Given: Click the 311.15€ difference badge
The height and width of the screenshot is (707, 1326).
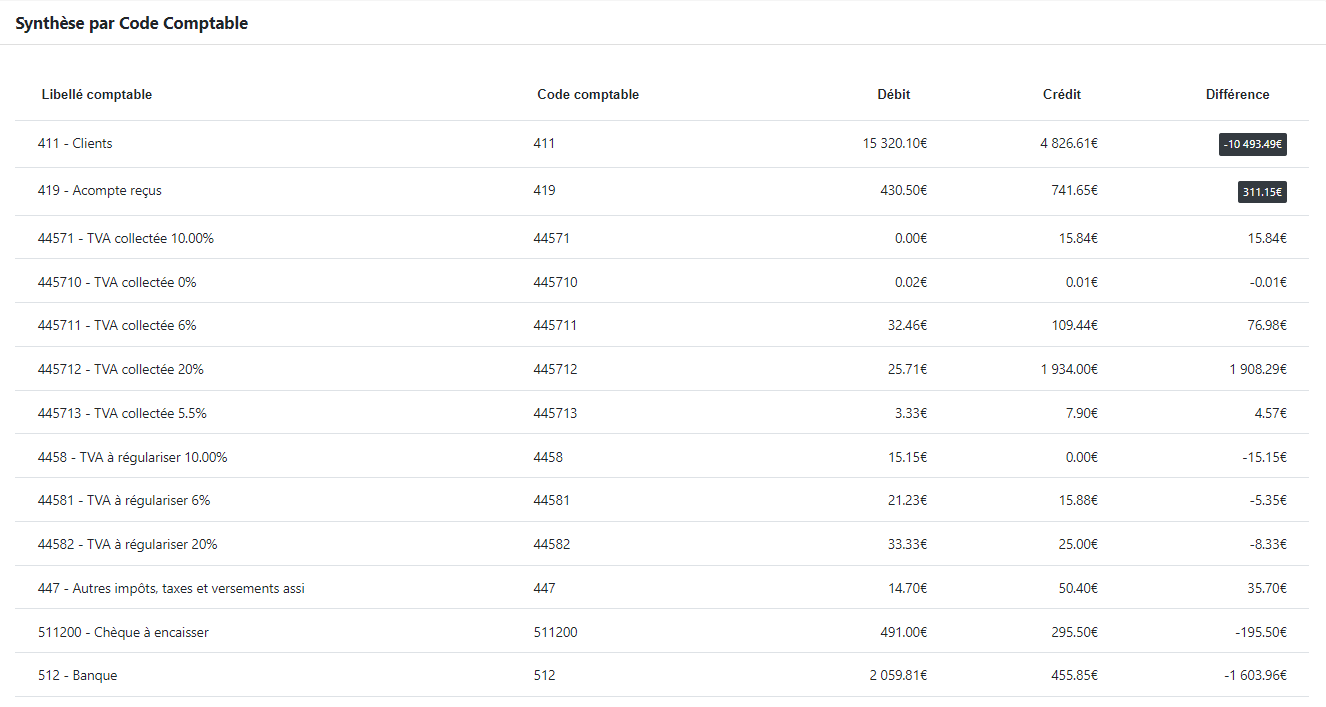Looking at the screenshot, I should point(1262,192).
